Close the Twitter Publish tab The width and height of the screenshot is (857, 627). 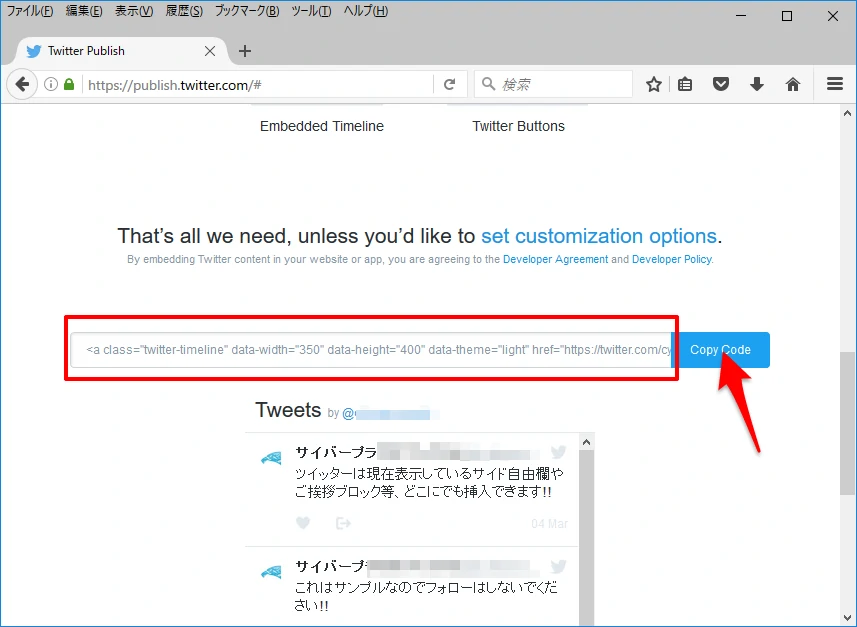point(210,51)
